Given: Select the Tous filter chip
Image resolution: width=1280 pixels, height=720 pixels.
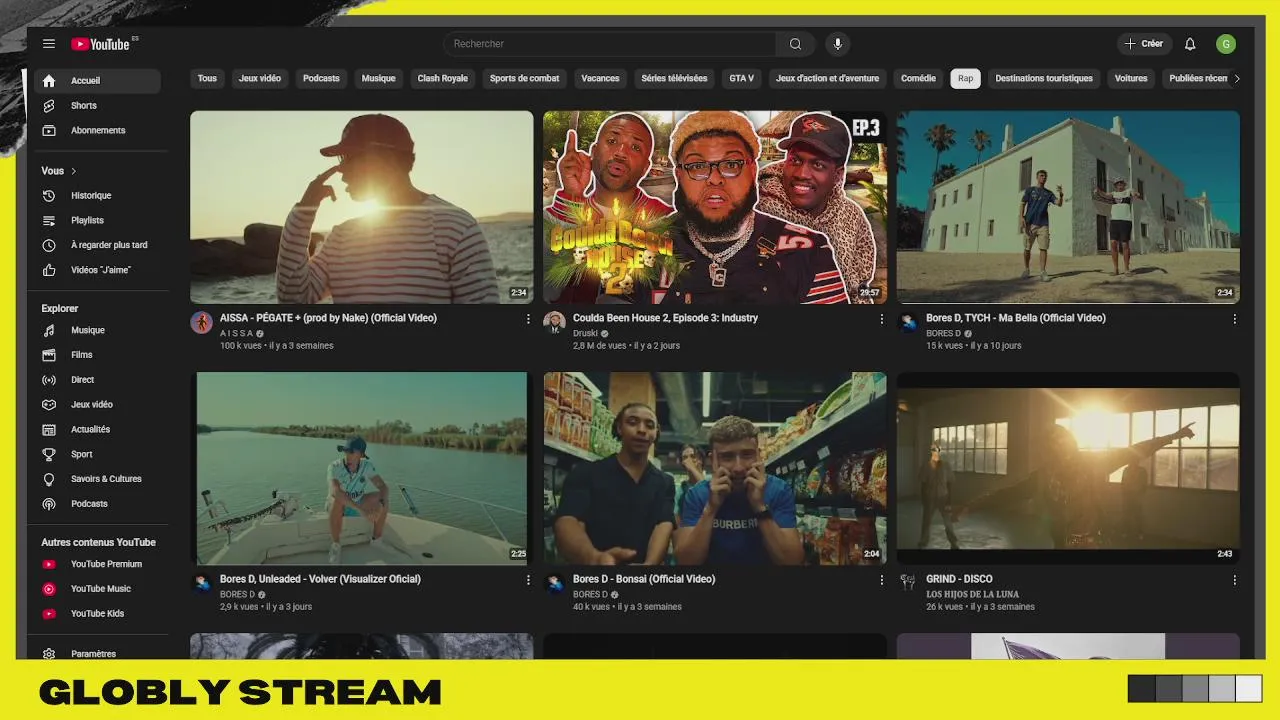Looking at the screenshot, I should (207, 79).
